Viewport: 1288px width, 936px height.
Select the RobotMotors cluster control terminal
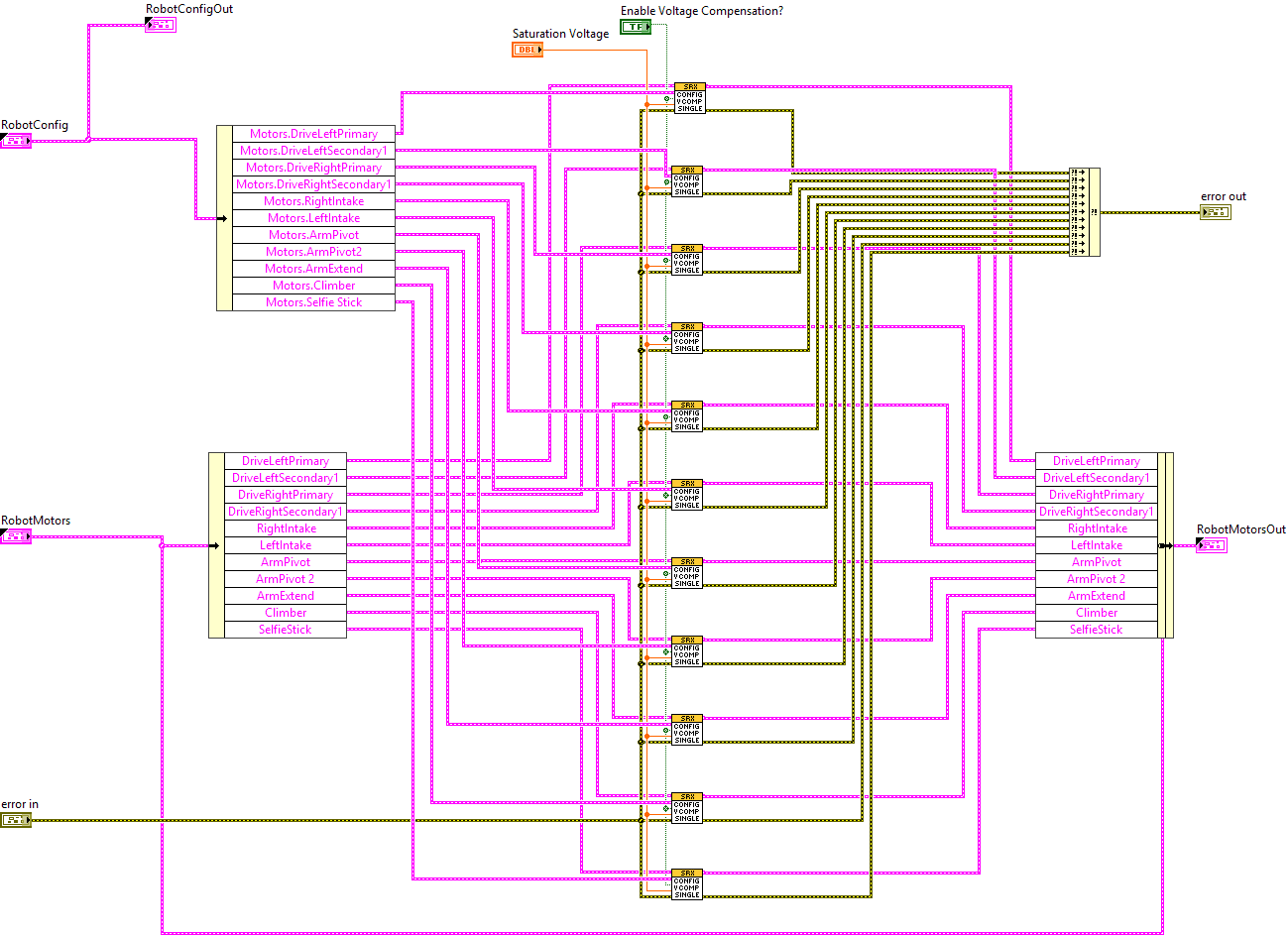coord(15,535)
